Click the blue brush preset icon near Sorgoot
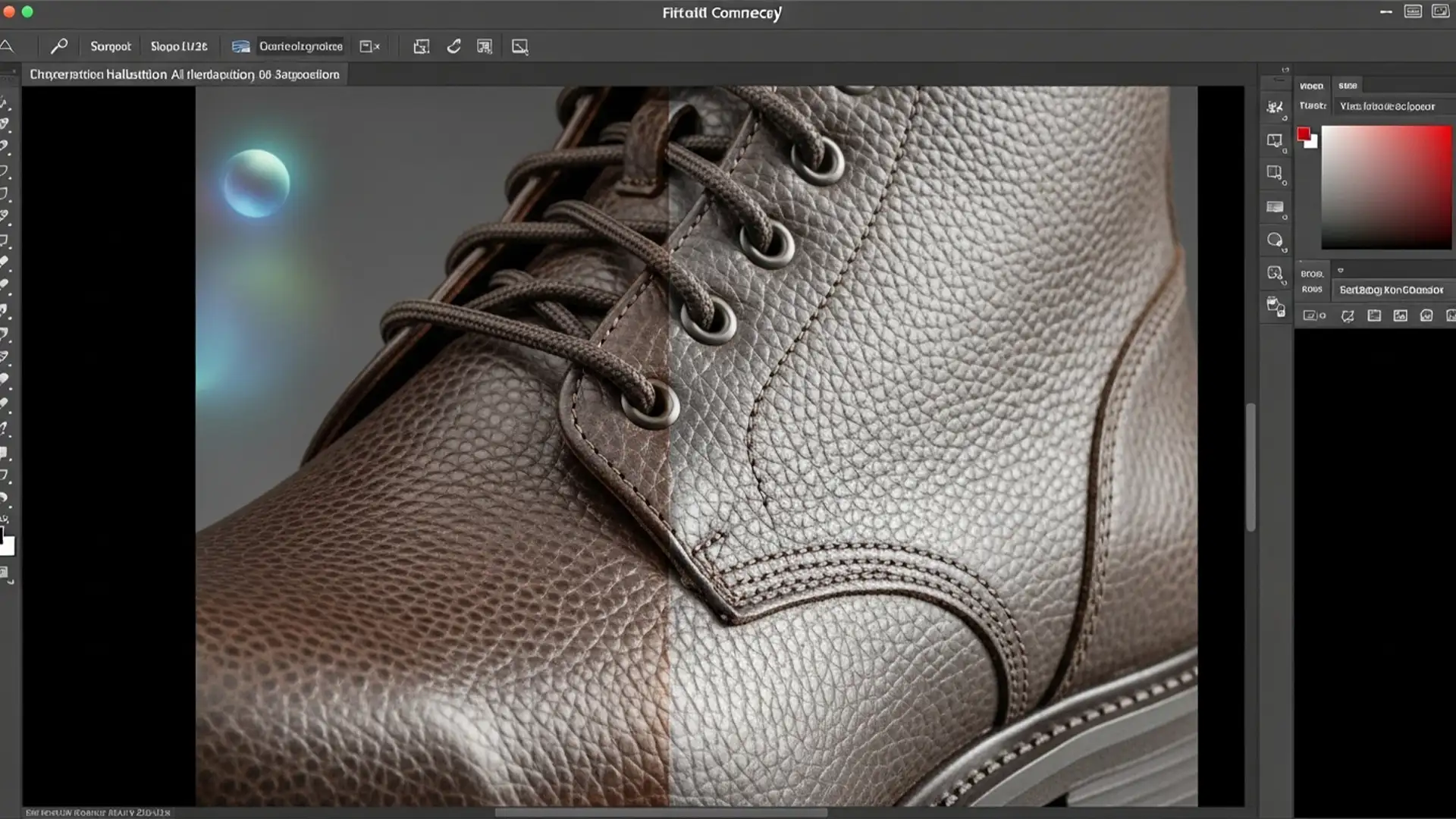1456x819 pixels. pos(241,45)
